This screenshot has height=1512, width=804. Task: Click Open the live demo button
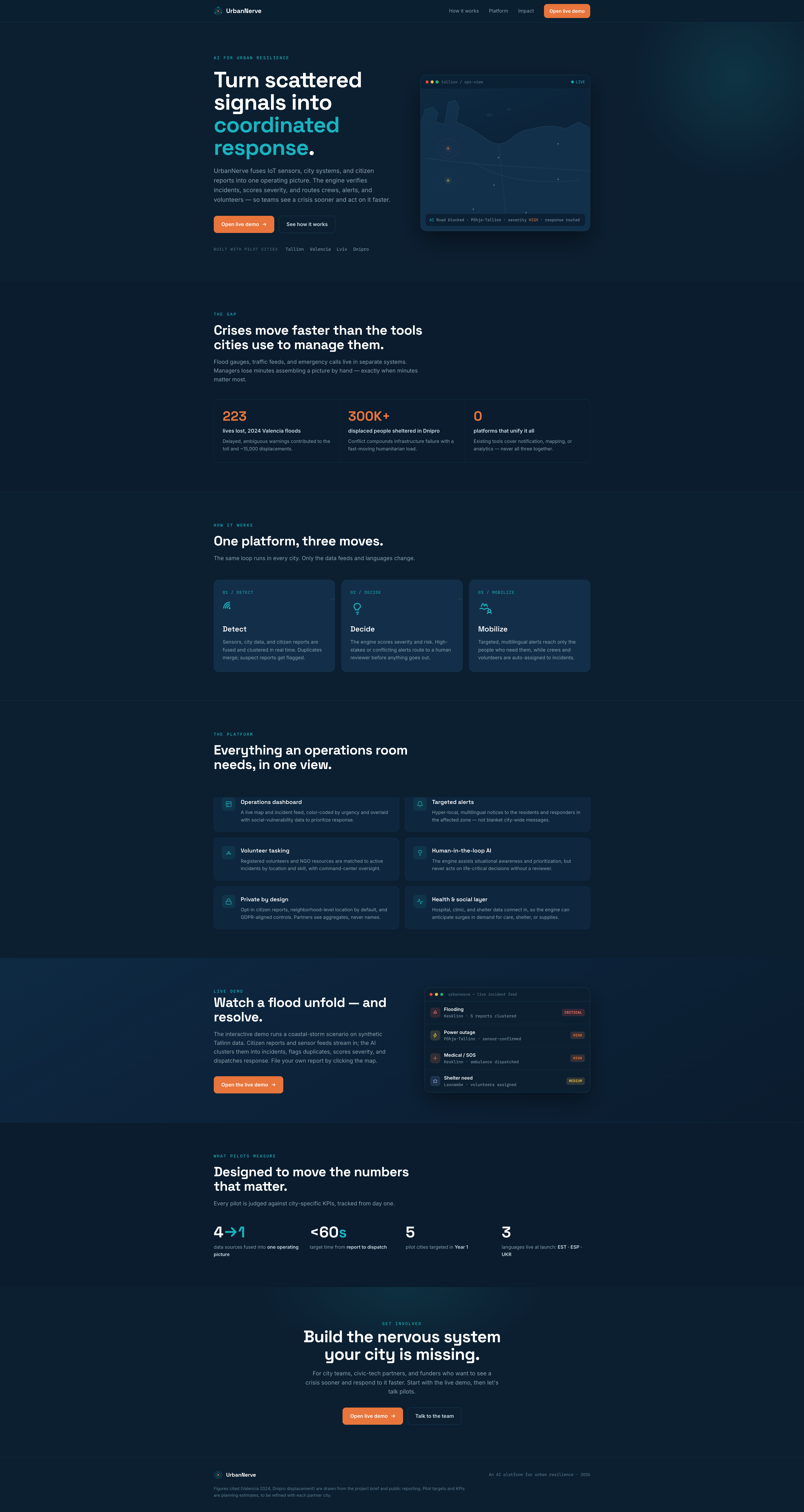pyautogui.click(x=249, y=1085)
